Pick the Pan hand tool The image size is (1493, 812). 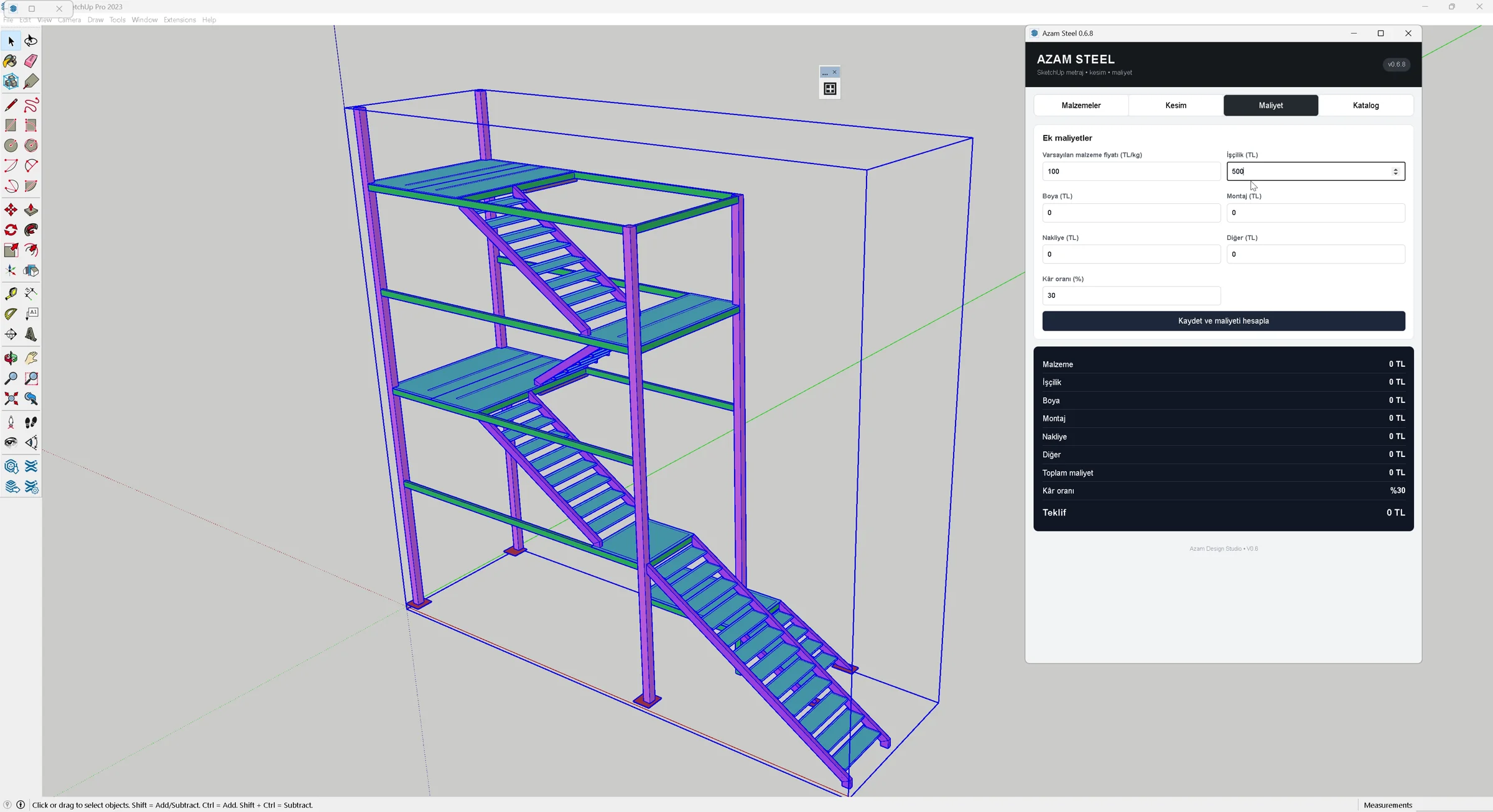[30, 358]
